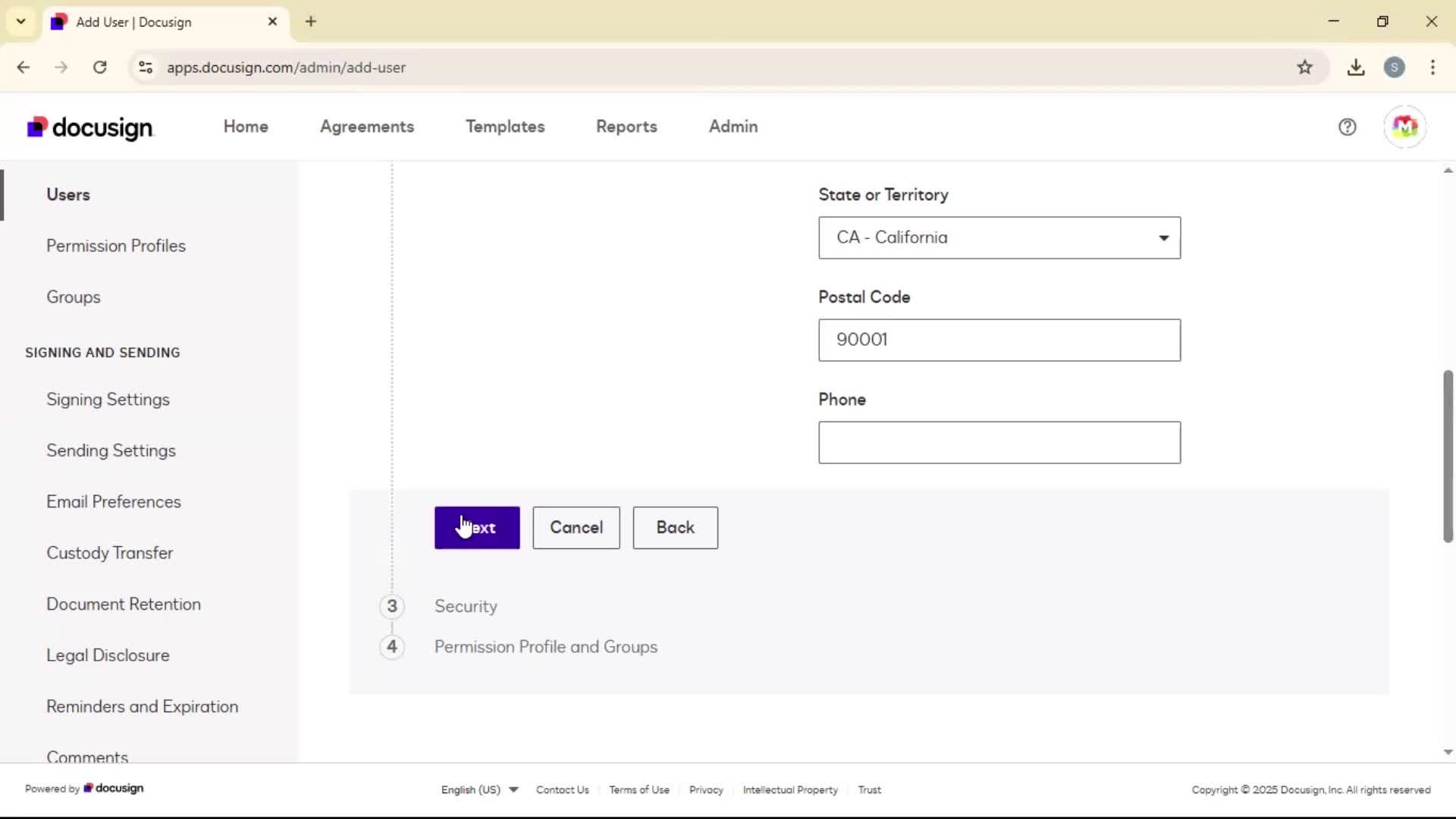
Task: Select Users in the sidebar
Action: coord(68,195)
